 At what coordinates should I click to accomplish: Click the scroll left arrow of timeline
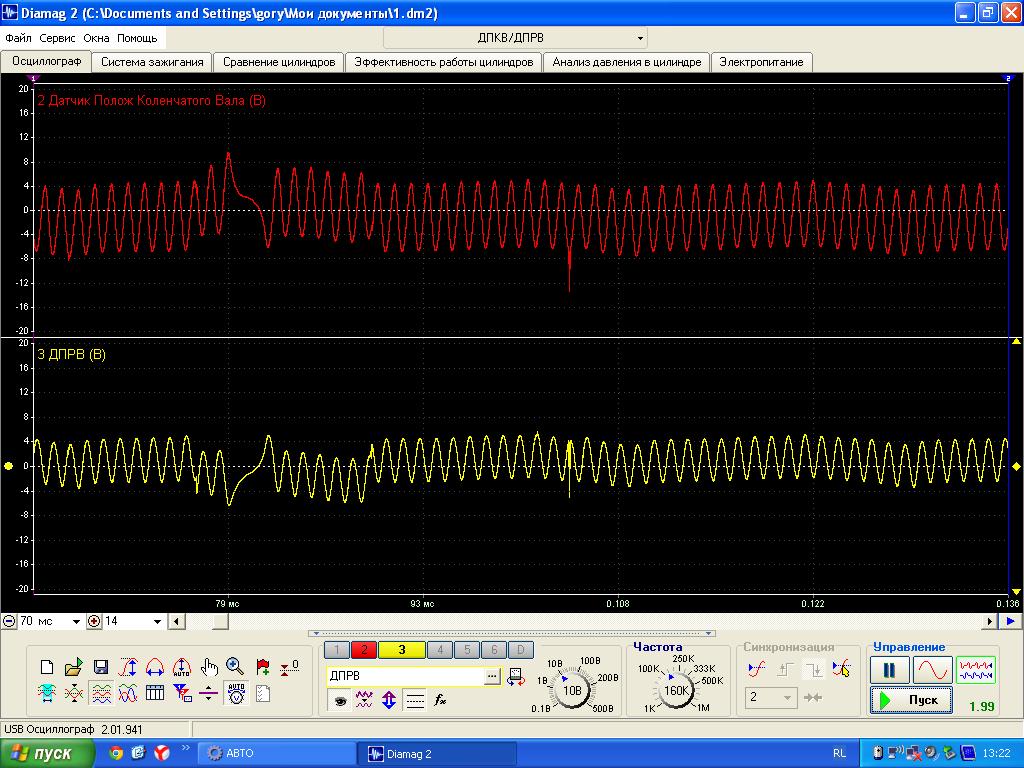pyautogui.click(x=176, y=622)
